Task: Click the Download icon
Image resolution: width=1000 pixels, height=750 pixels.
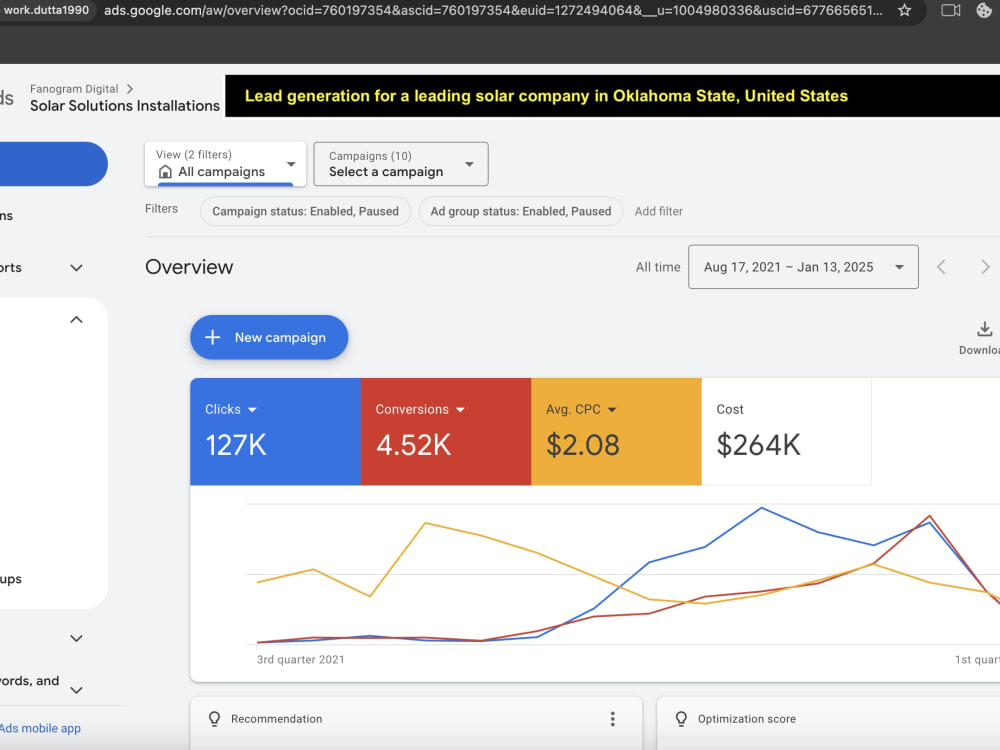Action: coord(984,329)
